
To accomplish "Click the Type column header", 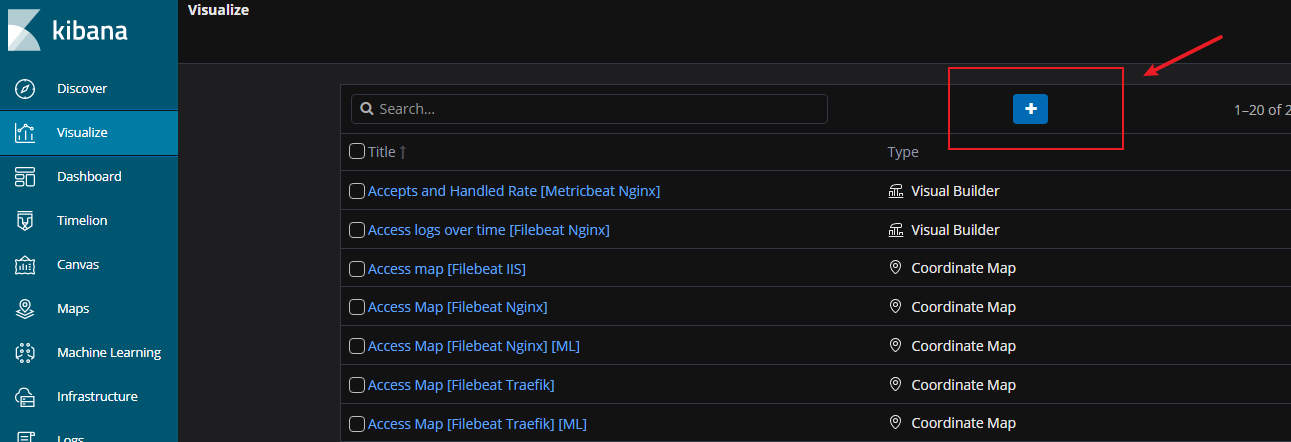I will [x=903, y=152].
